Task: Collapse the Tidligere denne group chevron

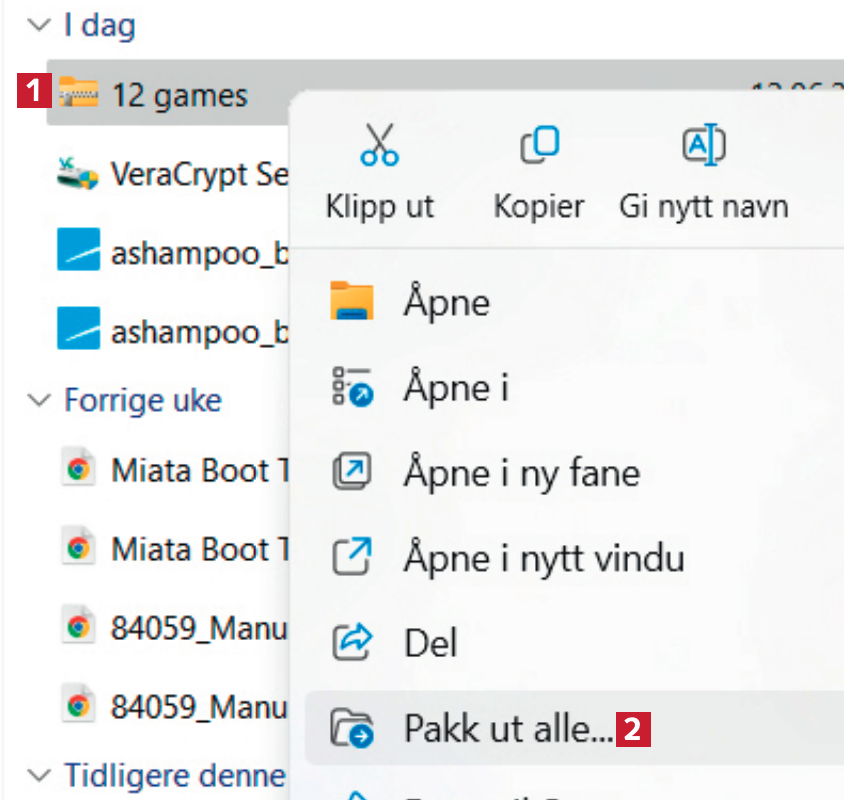Action: [40, 775]
